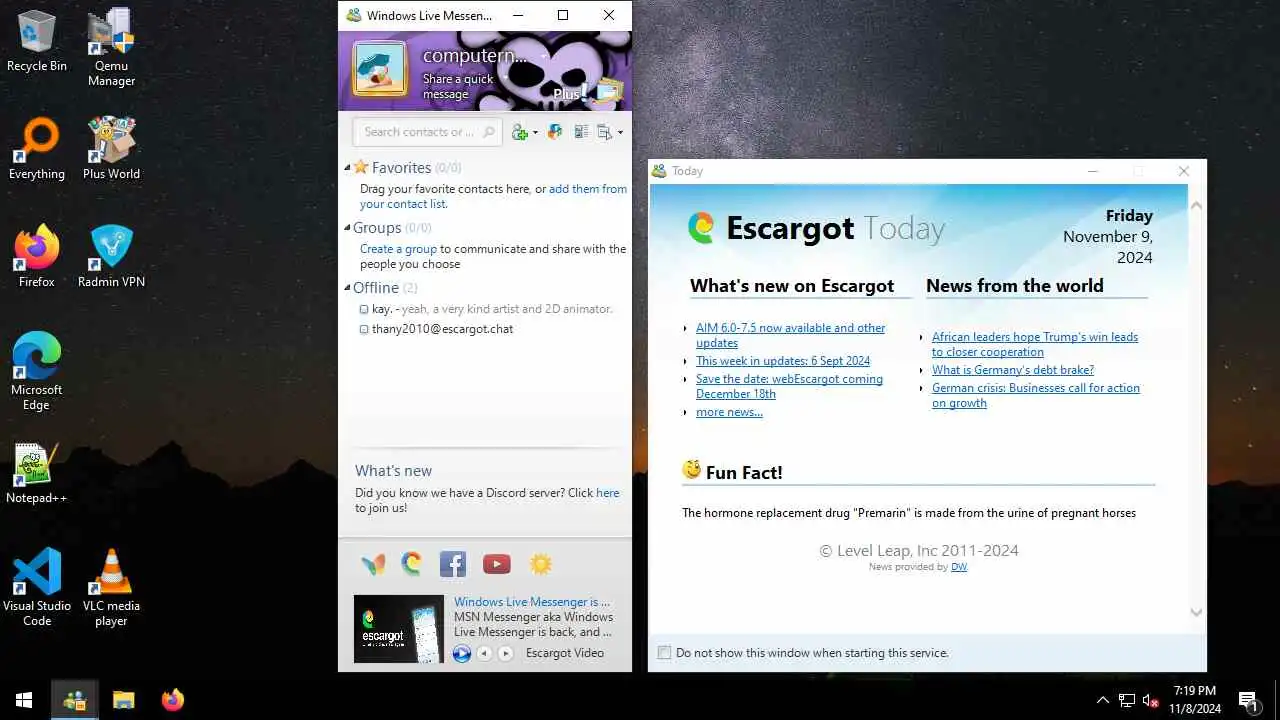
Task: Click the Favorites star icon
Action: [361, 167]
